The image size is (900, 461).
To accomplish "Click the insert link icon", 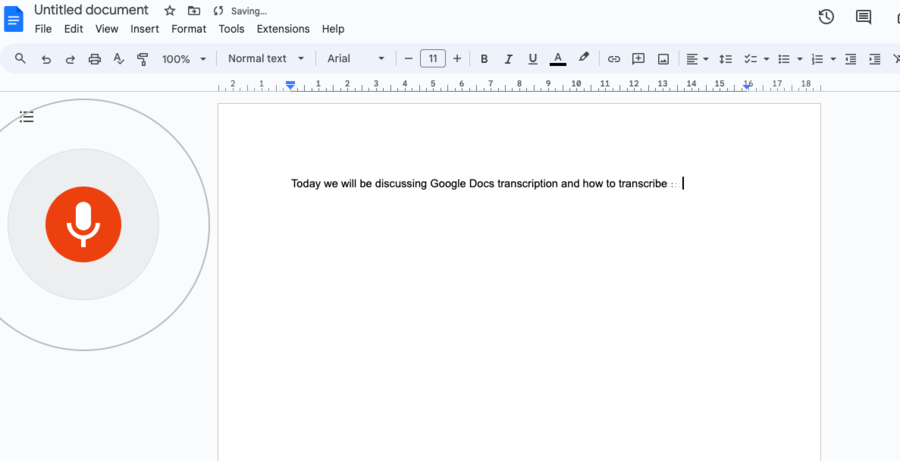I will click(614, 59).
